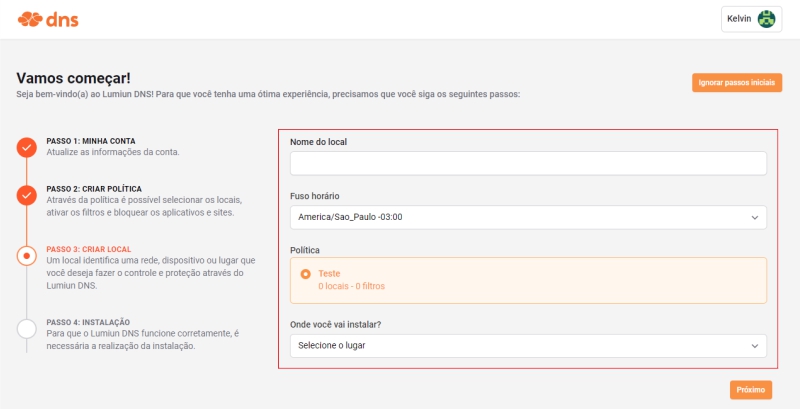Open the 'Selecione o lugar' dropdown
The image size is (800, 409).
[528, 346]
